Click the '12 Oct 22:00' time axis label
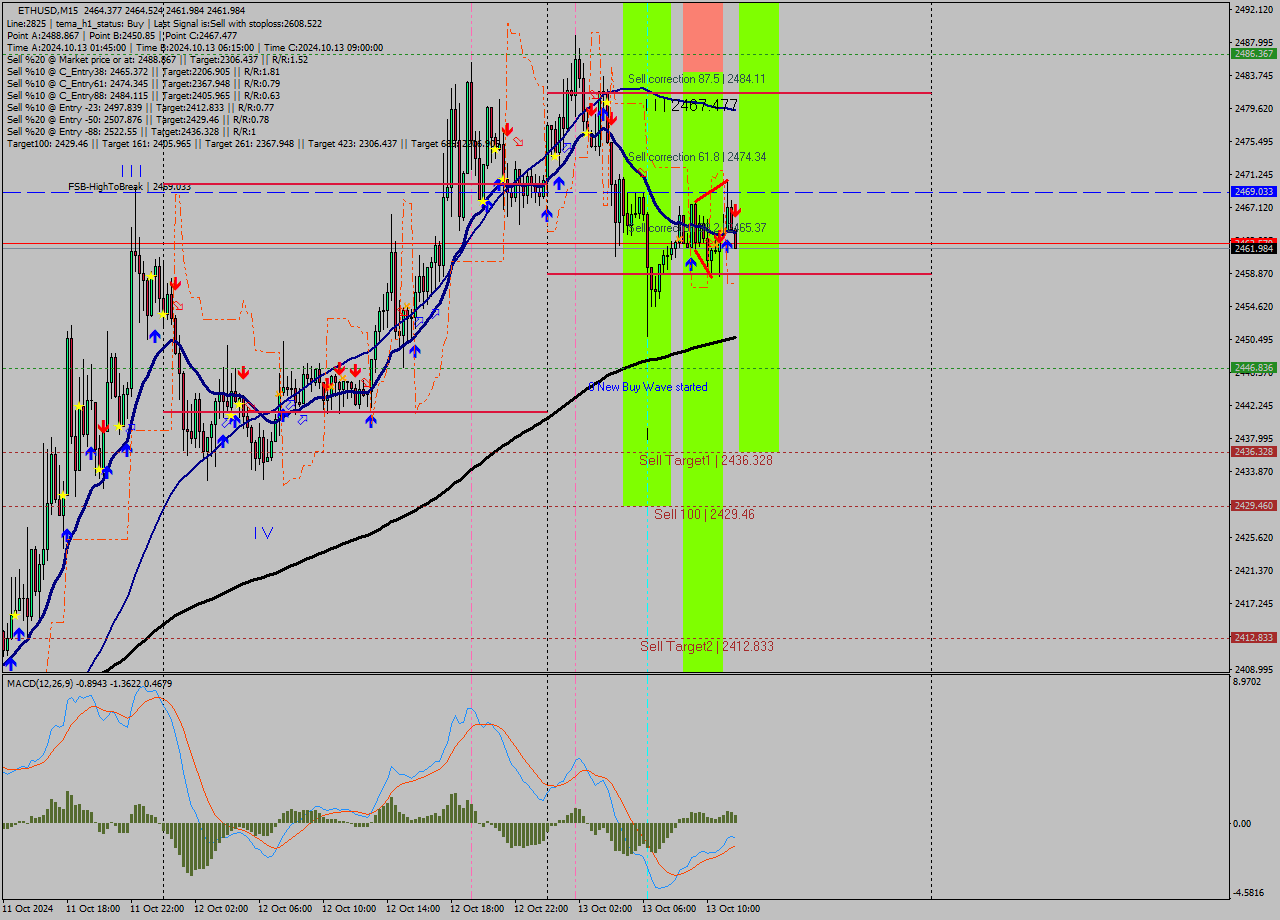The height and width of the screenshot is (920, 1280). click(x=541, y=909)
